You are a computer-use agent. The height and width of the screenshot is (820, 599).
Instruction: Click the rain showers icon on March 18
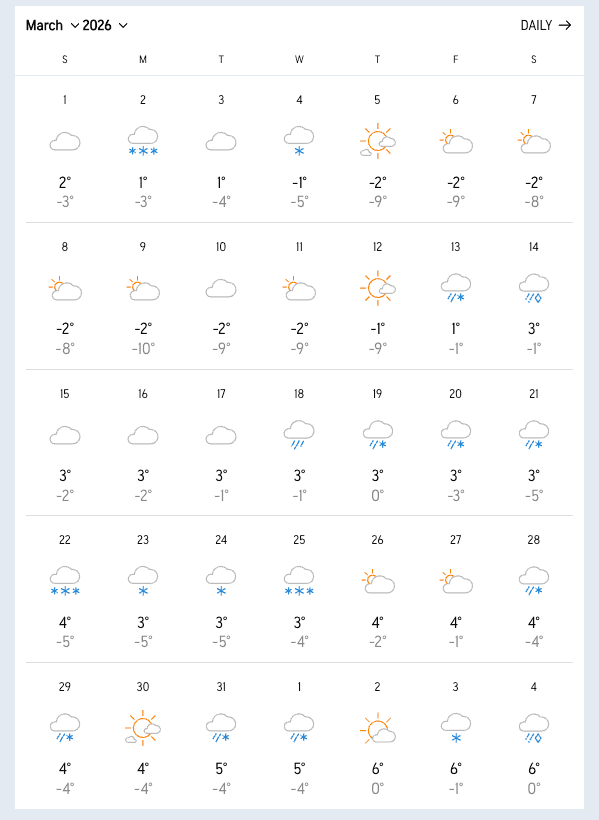(x=299, y=433)
